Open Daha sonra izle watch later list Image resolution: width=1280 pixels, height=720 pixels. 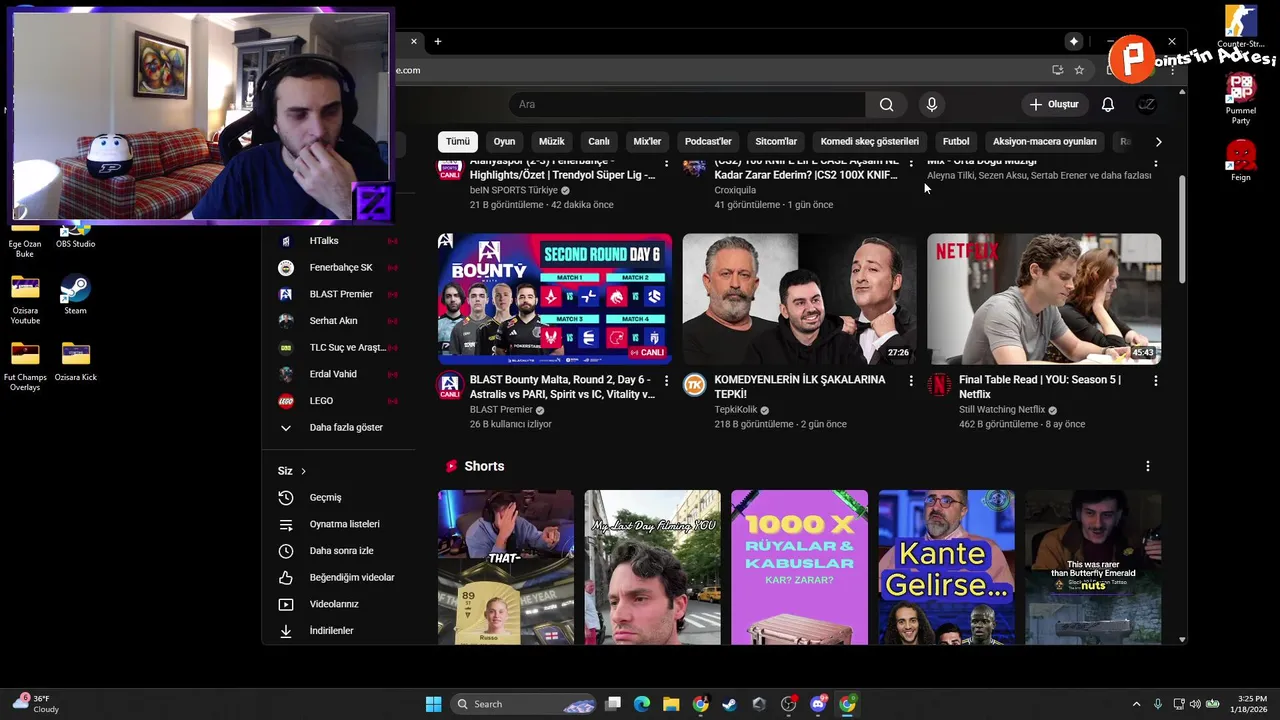click(x=340, y=551)
